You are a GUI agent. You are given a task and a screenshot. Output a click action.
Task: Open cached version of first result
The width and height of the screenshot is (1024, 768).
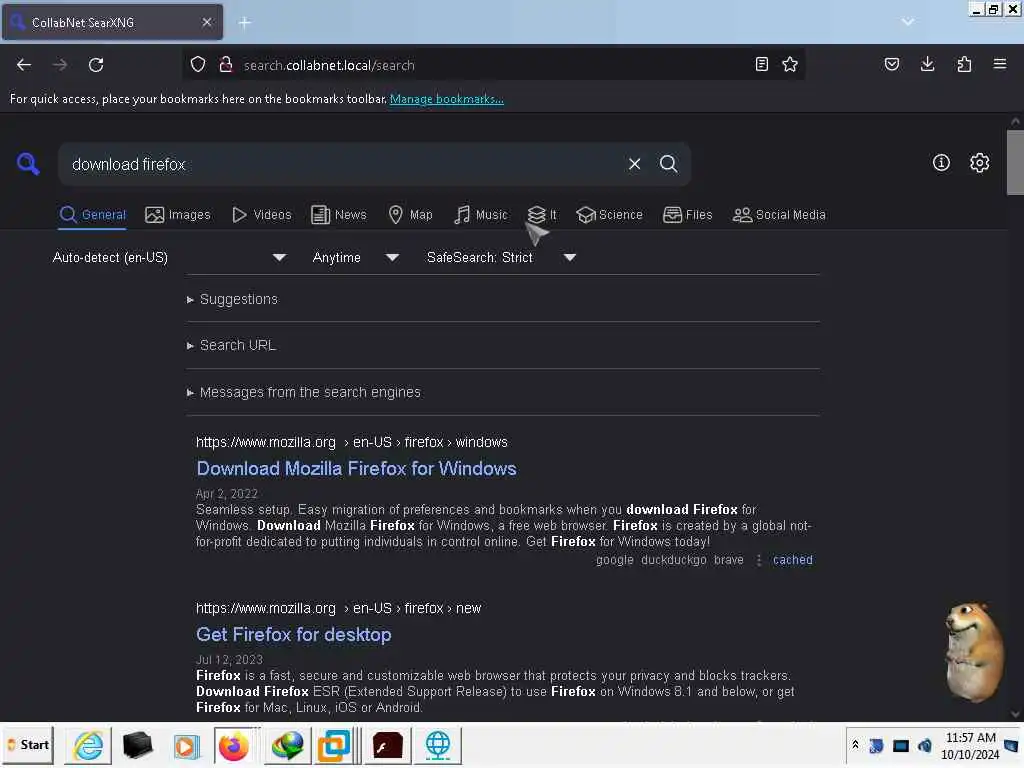point(792,560)
